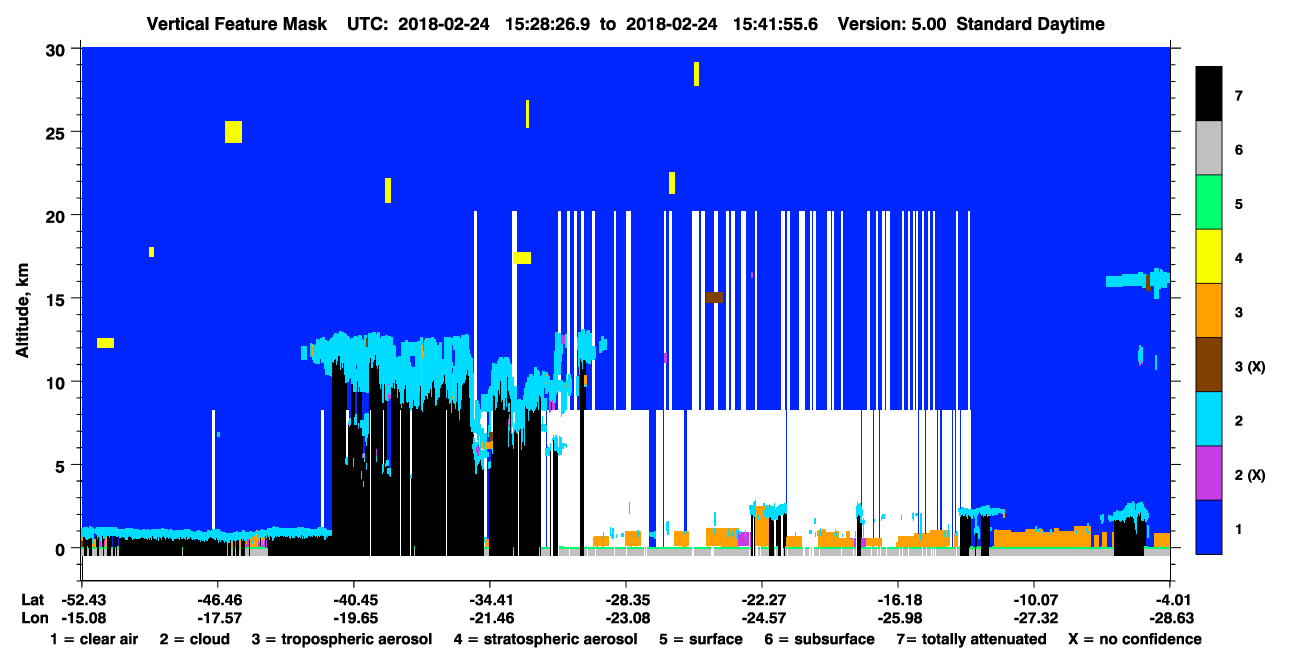This screenshot has height=667, width=1300.
Task: Click the 'Vertical Feature Mask' title text
Action: [236, 24]
